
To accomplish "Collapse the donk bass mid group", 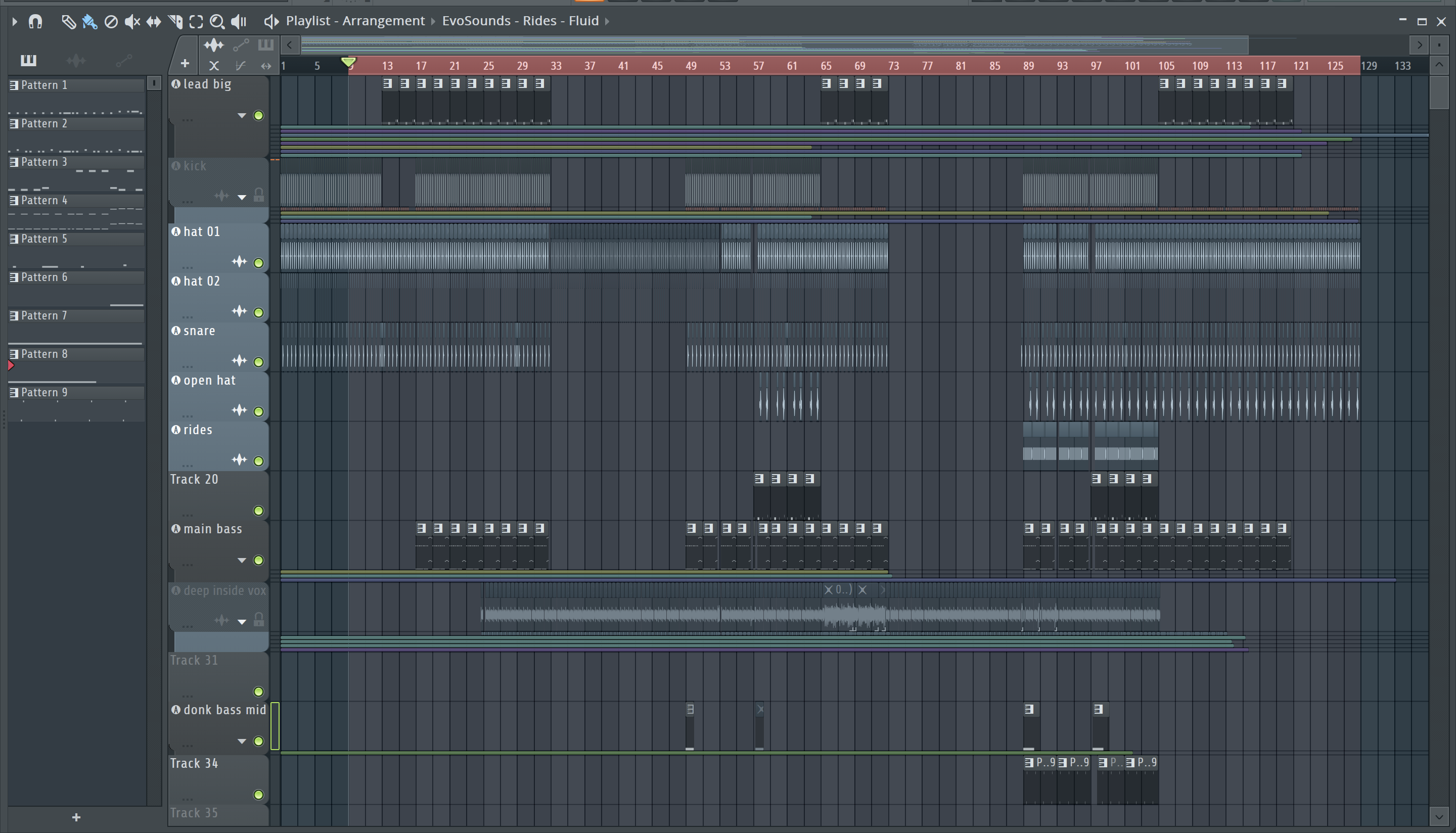I will tap(242, 742).
